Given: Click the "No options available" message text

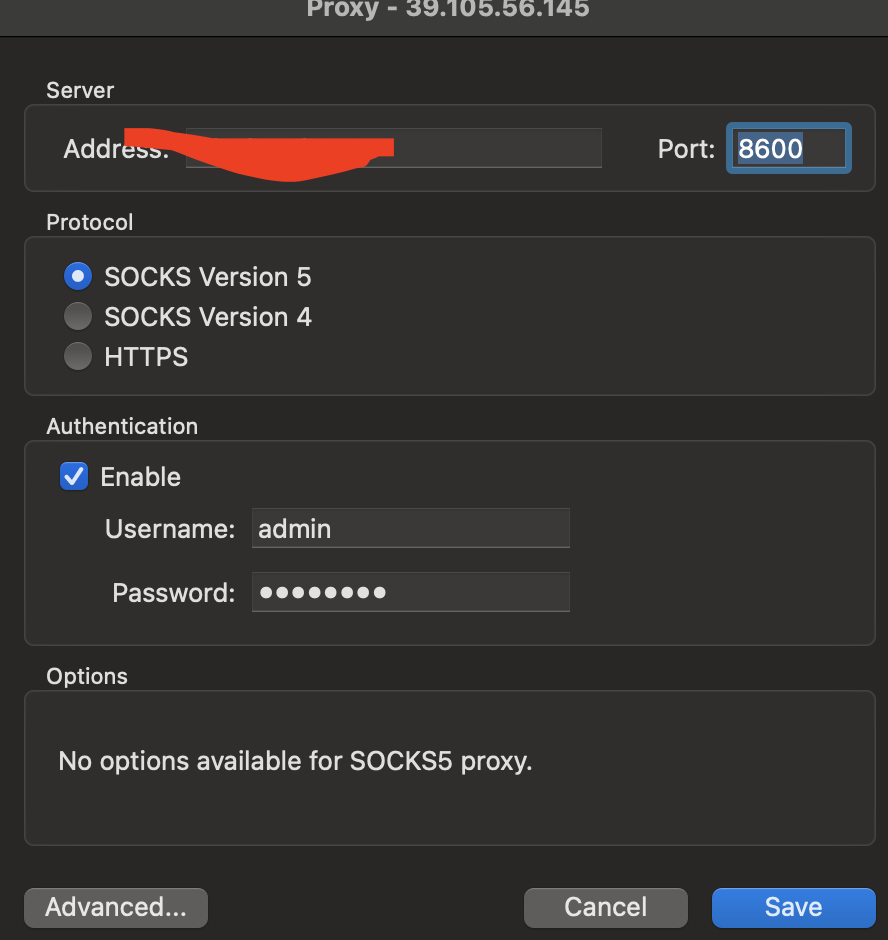Looking at the screenshot, I should (x=295, y=762).
